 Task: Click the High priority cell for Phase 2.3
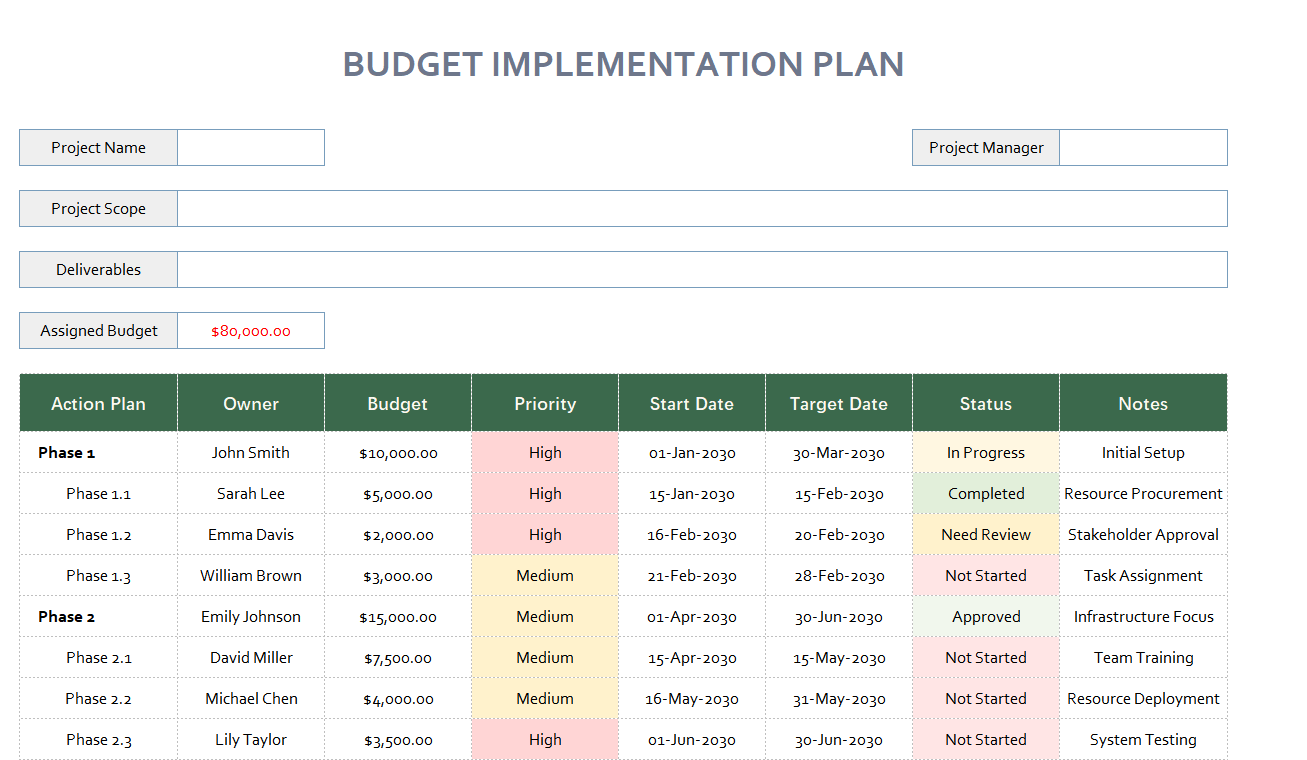pyautogui.click(x=545, y=739)
